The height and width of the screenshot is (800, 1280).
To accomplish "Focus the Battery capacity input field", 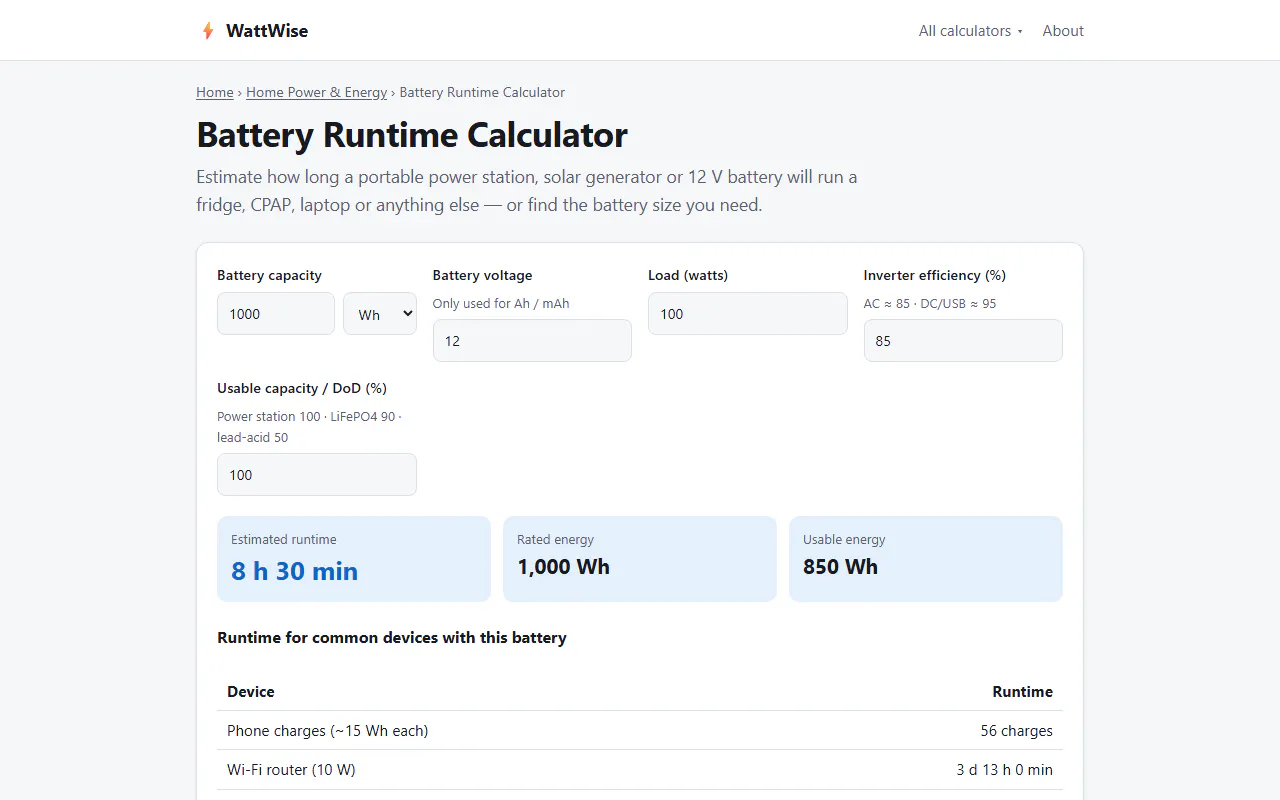I will coord(276,314).
